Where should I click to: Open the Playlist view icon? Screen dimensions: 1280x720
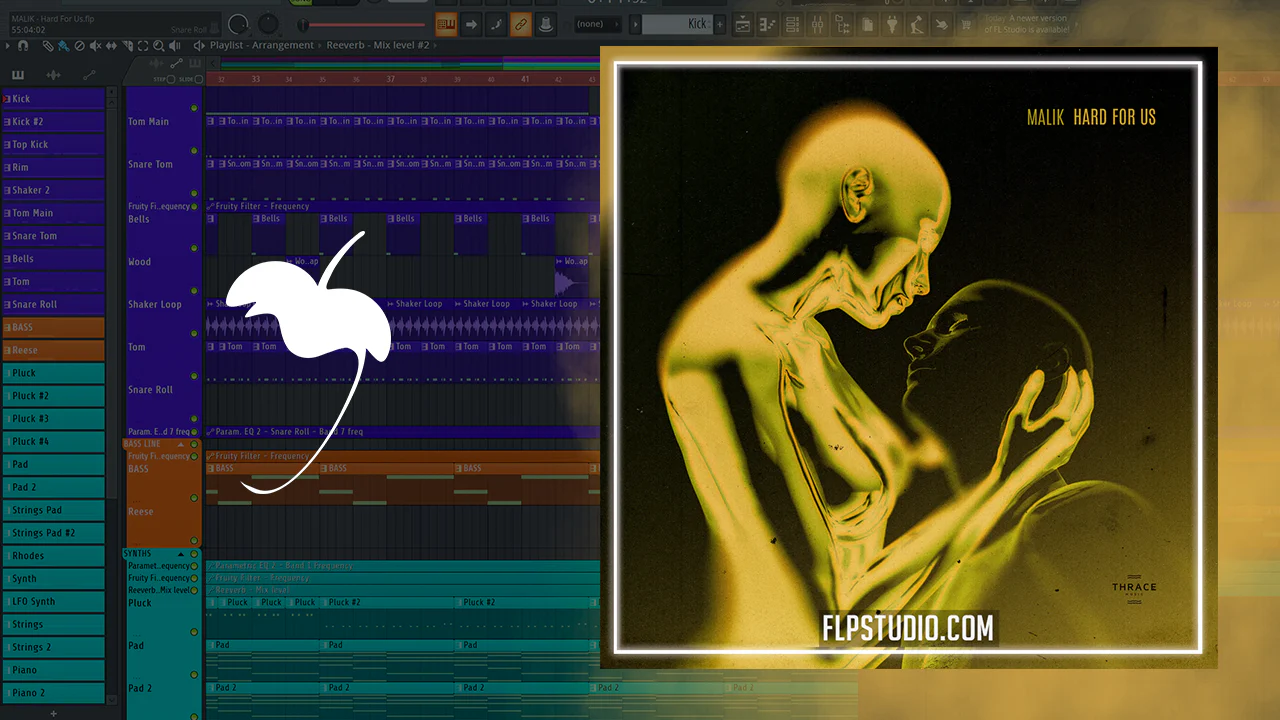745,24
